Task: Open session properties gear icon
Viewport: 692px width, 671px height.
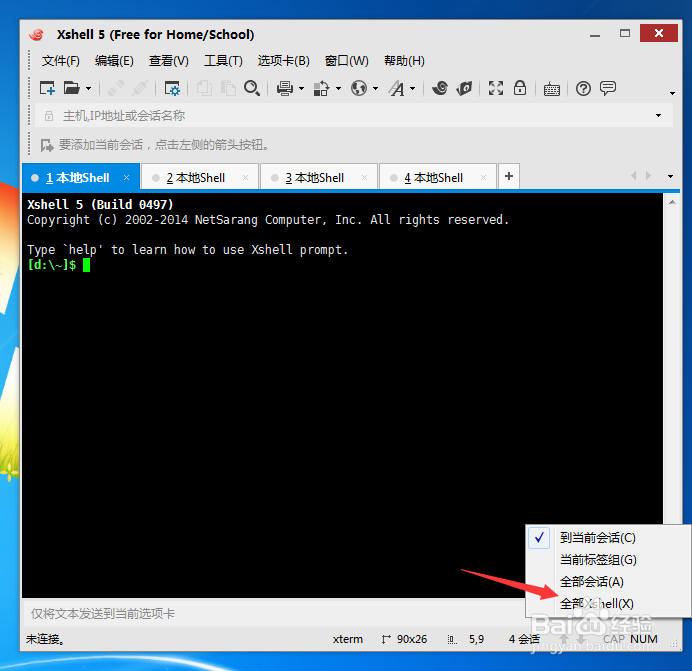Action: [x=172, y=88]
